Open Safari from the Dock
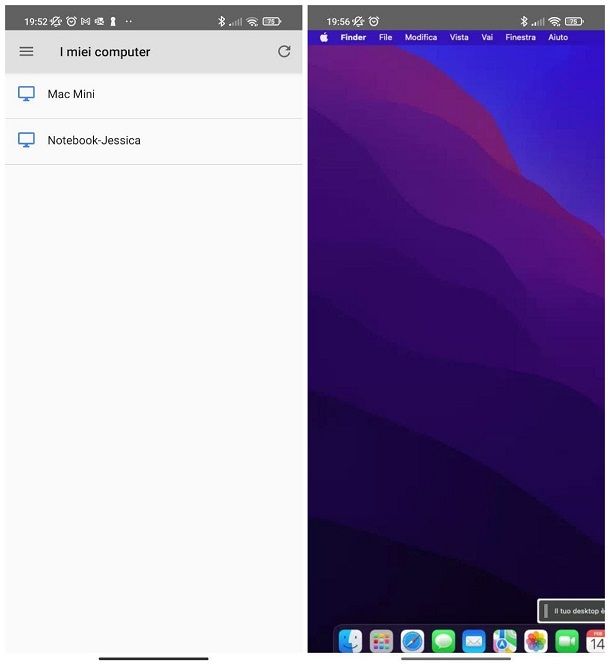 (x=412, y=641)
